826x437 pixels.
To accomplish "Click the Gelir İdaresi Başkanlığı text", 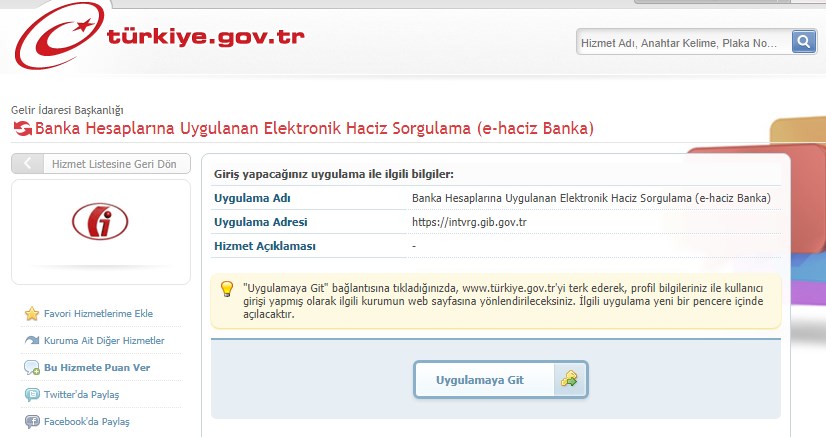I will coord(67,110).
